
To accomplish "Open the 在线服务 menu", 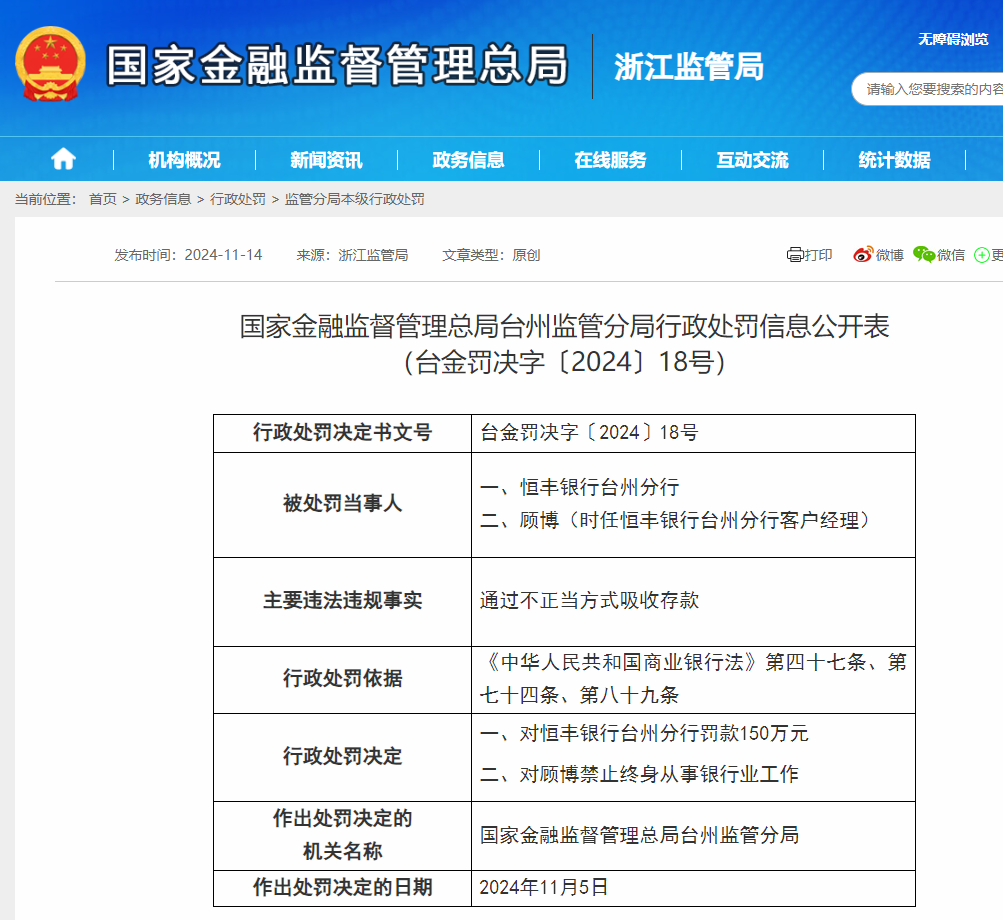I will click(x=610, y=159).
